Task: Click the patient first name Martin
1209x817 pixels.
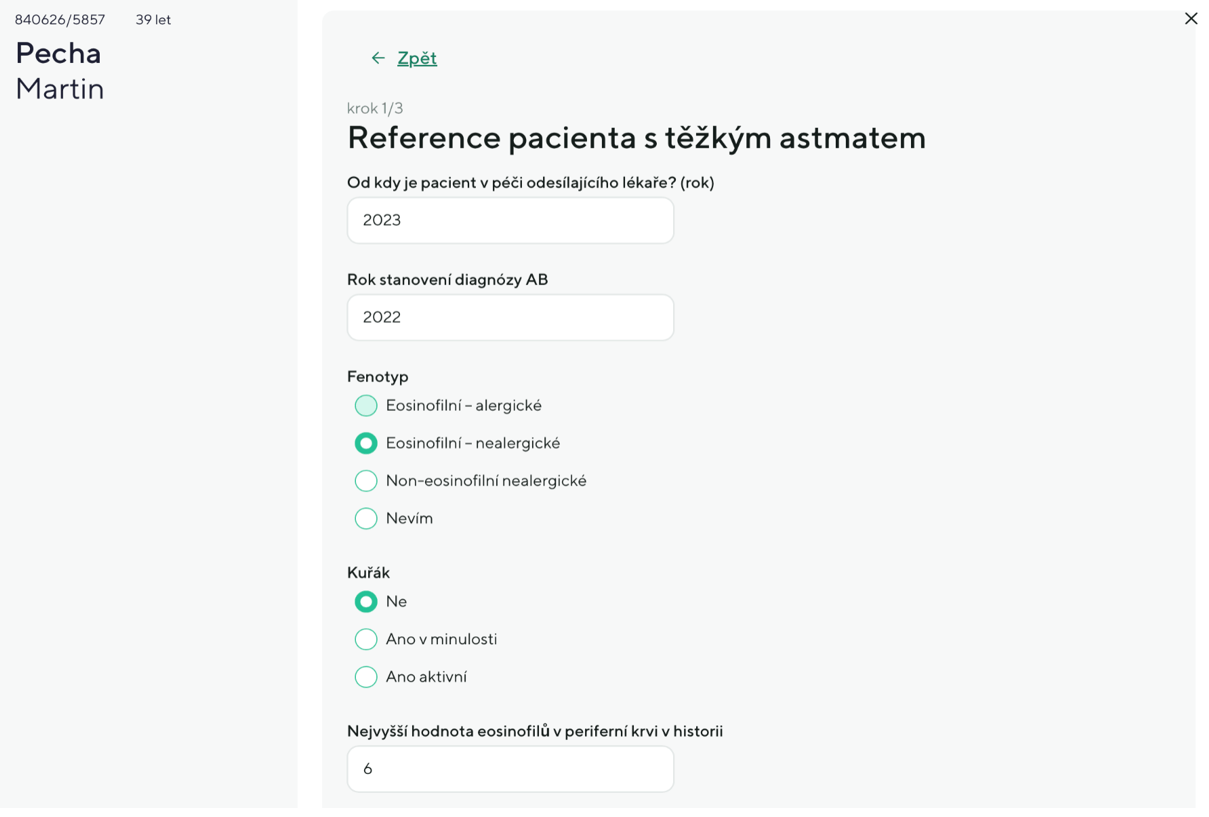Action: (x=60, y=89)
